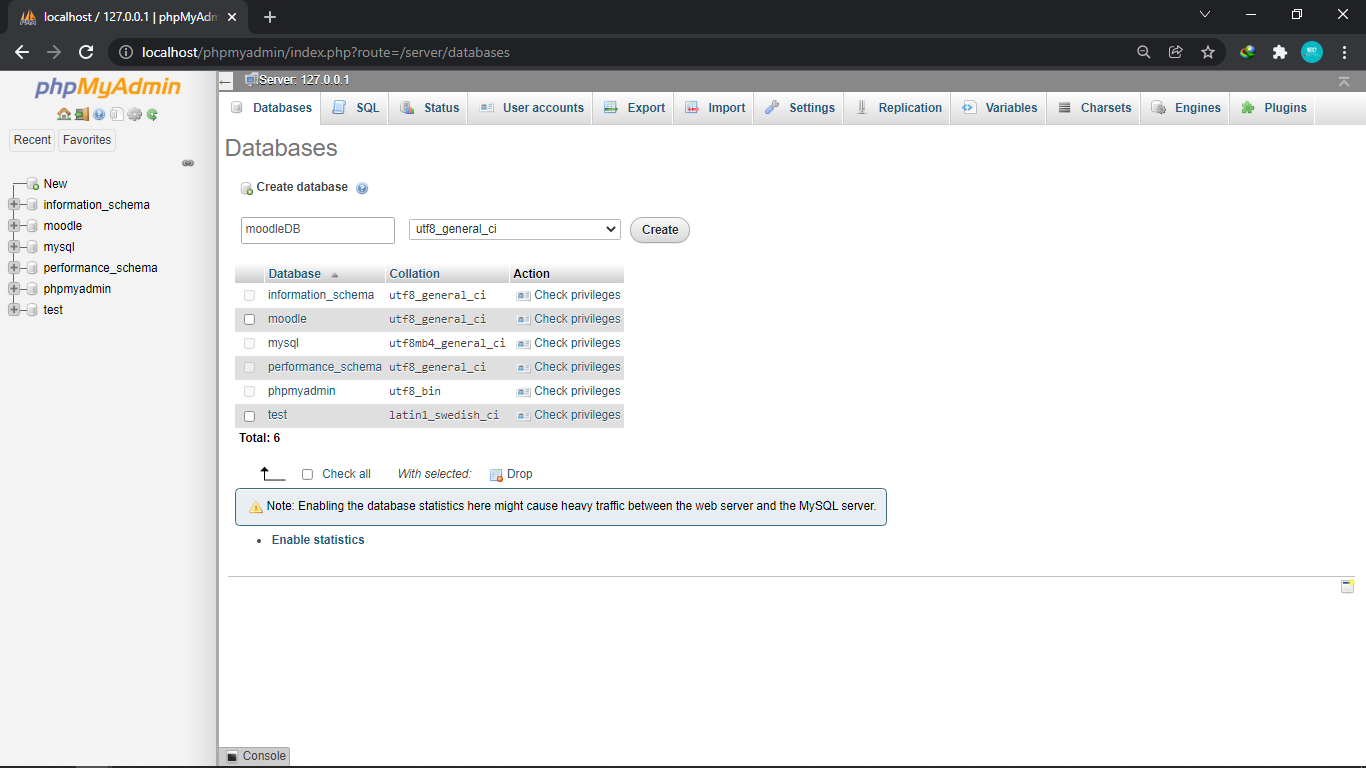Open the MySQL documentation page icon
This screenshot has height=768, width=1366.
click(x=116, y=114)
